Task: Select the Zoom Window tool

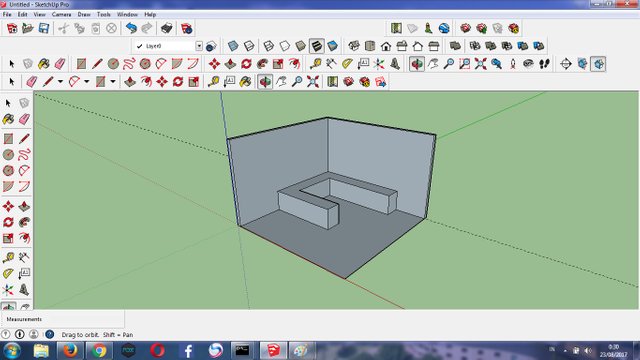Action: pyautogui.click(x=464, y=64)
